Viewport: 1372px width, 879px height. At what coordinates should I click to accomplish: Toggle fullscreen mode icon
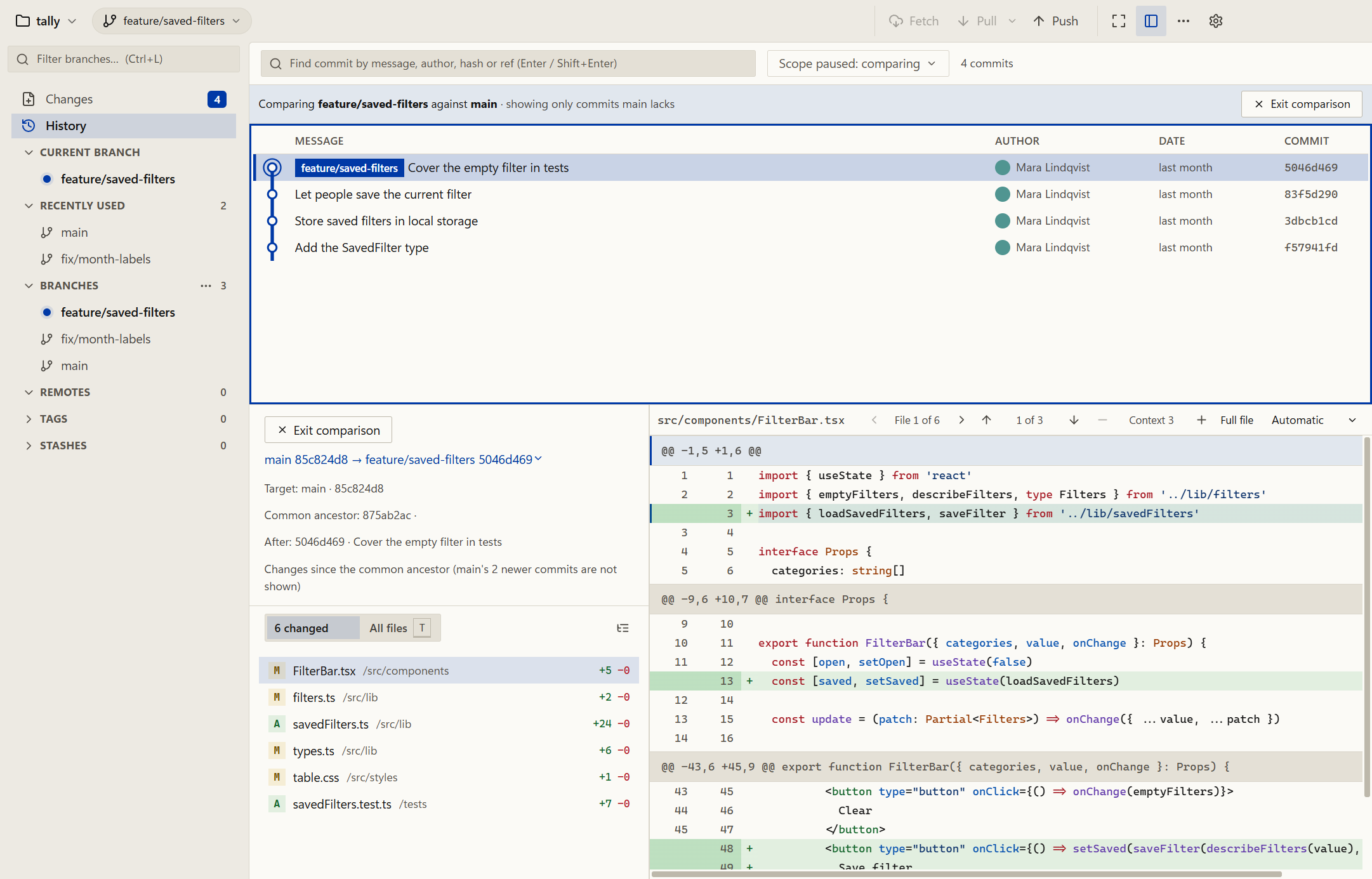click(x=1119, y=21)
